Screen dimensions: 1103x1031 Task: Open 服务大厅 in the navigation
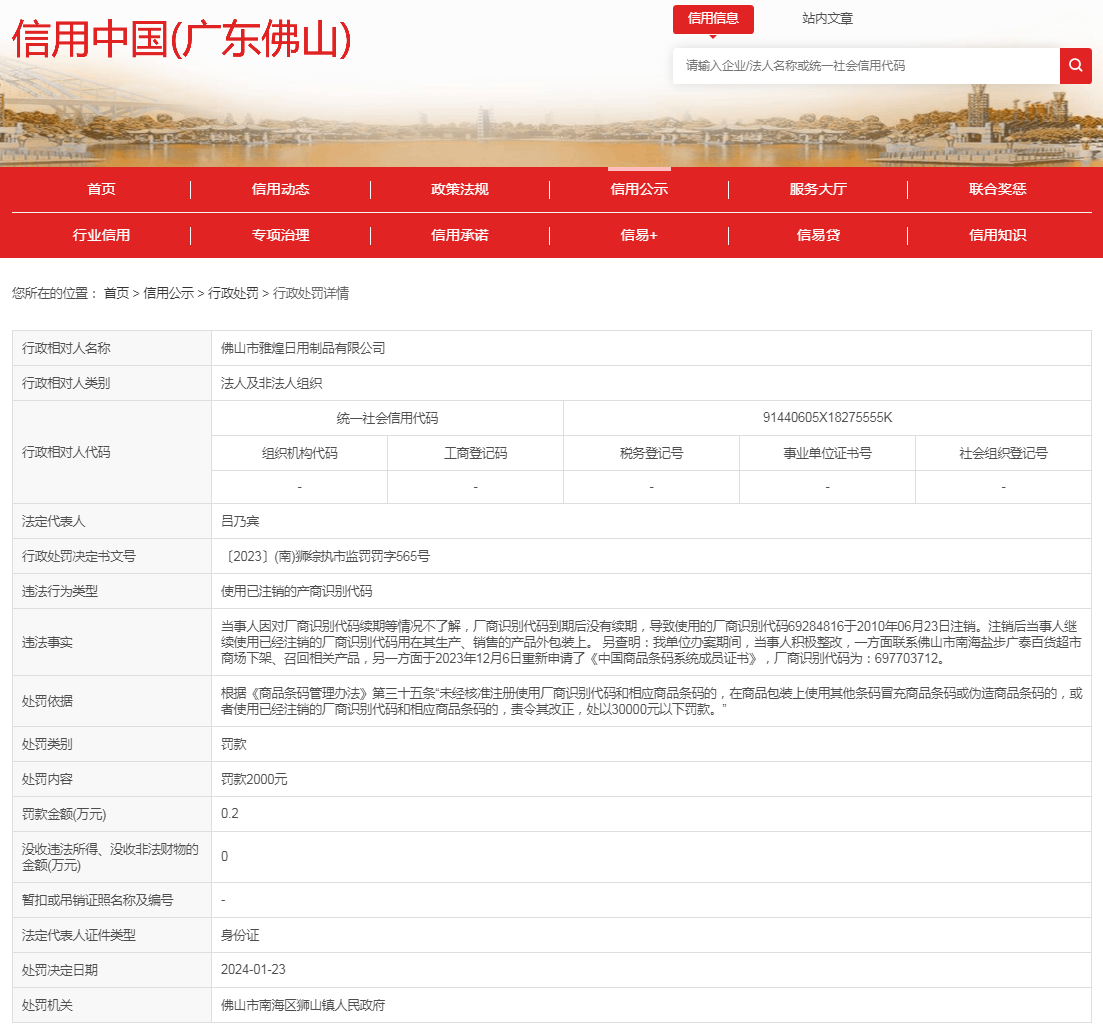pos(818,189)
